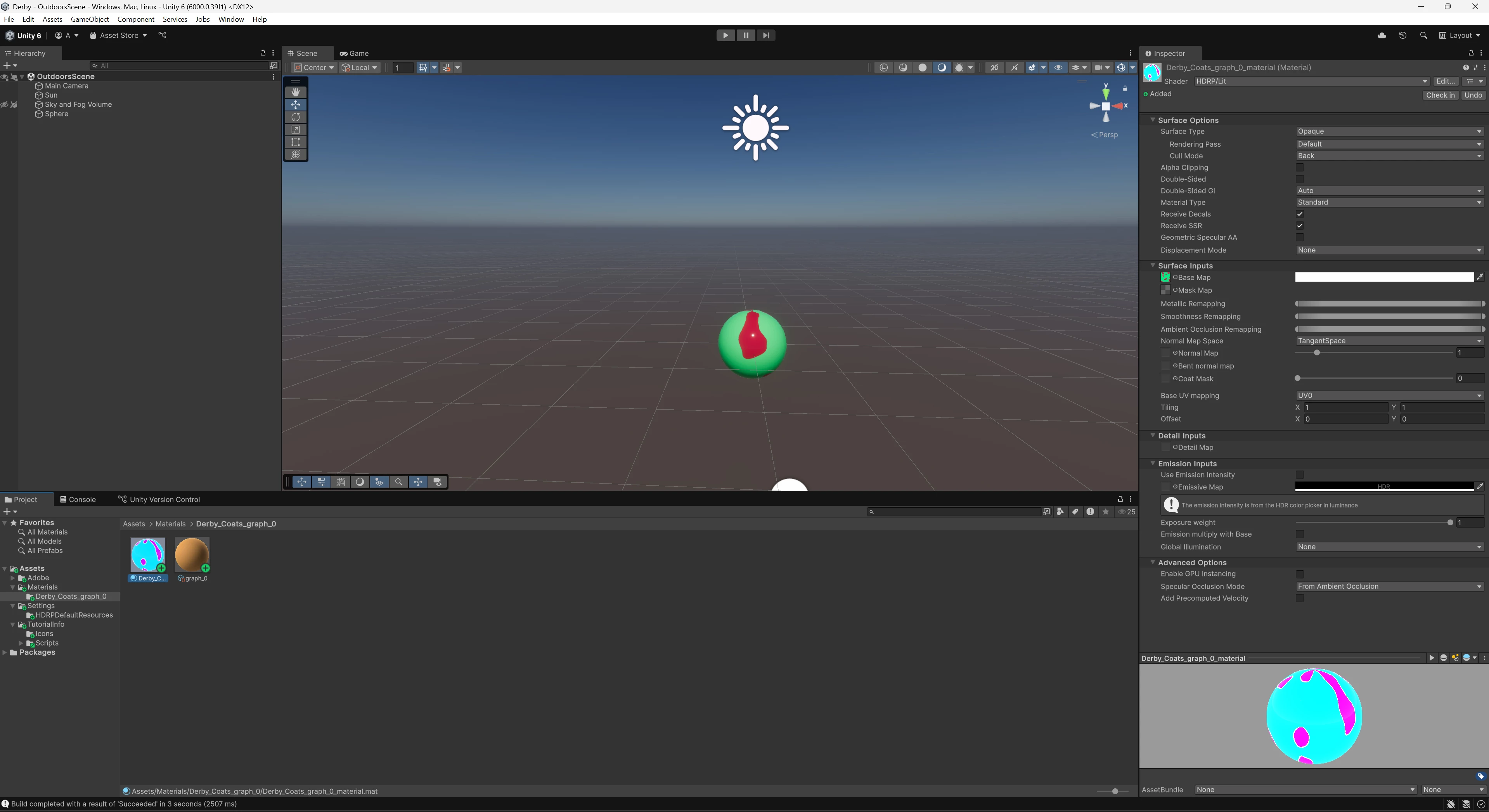Open the GameObject menu
This screenshot has width=1489, height=812.
(90, 19)
